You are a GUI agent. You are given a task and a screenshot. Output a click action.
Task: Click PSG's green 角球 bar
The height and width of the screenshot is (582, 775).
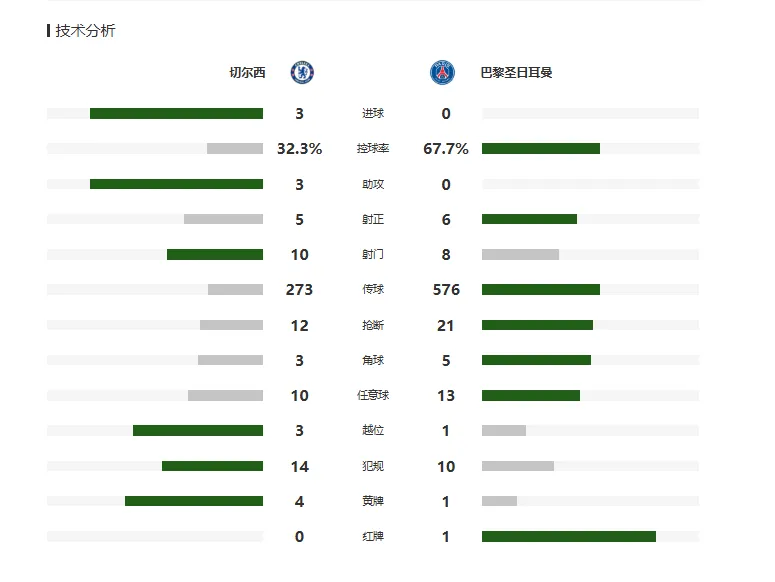536,360
